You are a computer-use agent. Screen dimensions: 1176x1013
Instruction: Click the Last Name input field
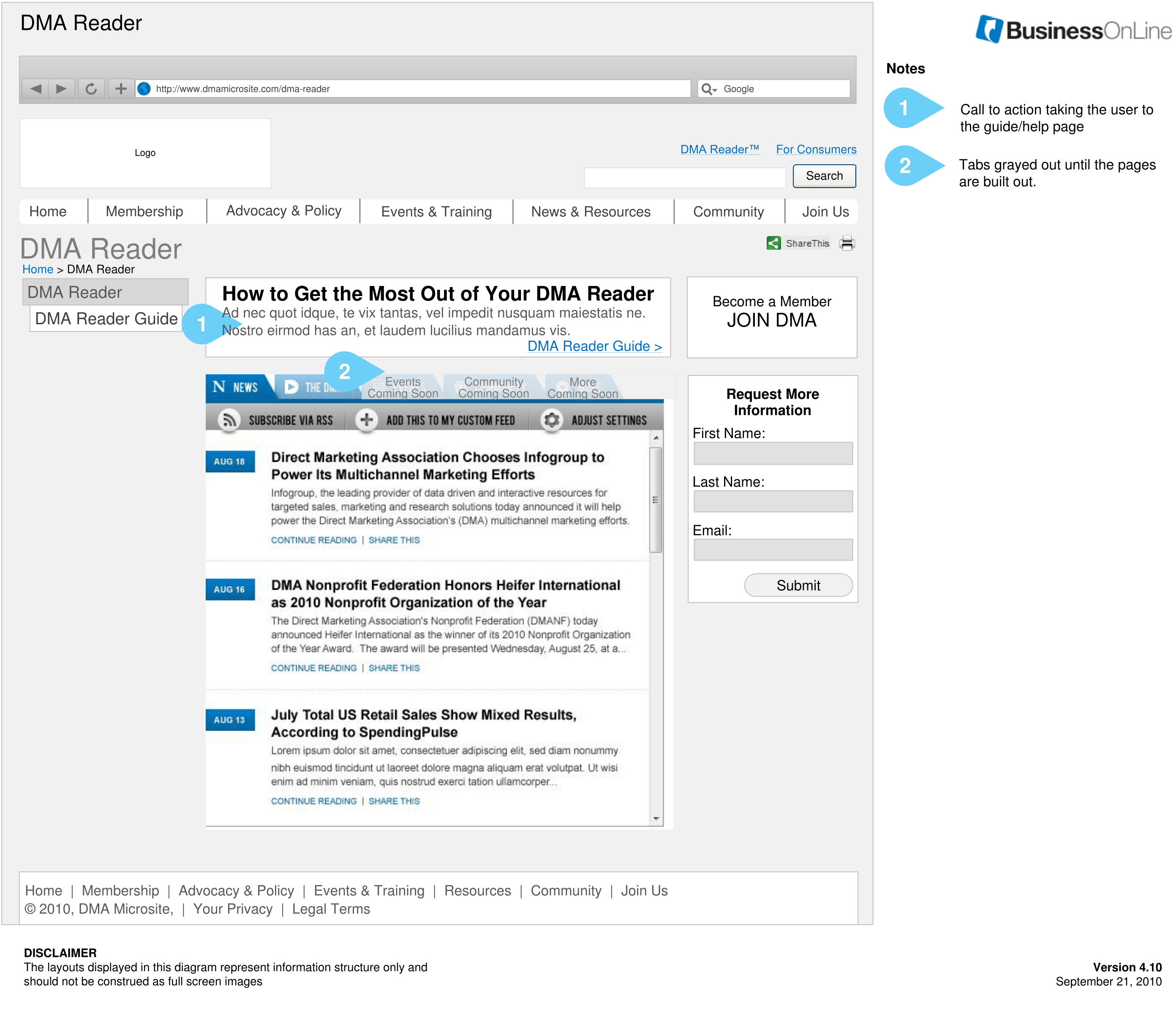(x=773, y=502)
